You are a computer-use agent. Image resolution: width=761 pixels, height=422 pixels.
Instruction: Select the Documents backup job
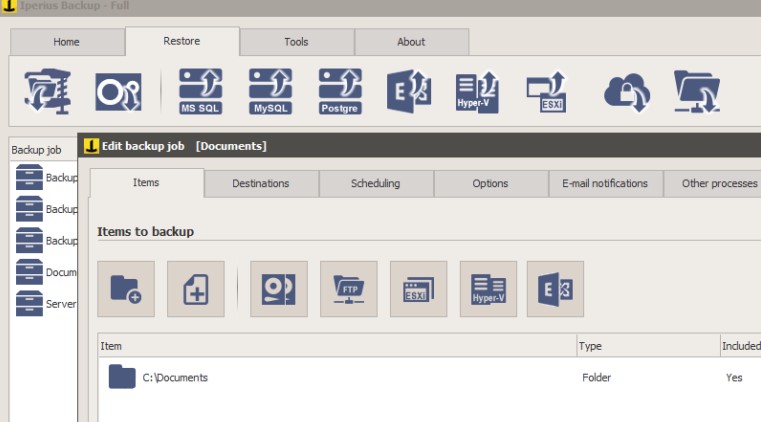coord(46,272)
